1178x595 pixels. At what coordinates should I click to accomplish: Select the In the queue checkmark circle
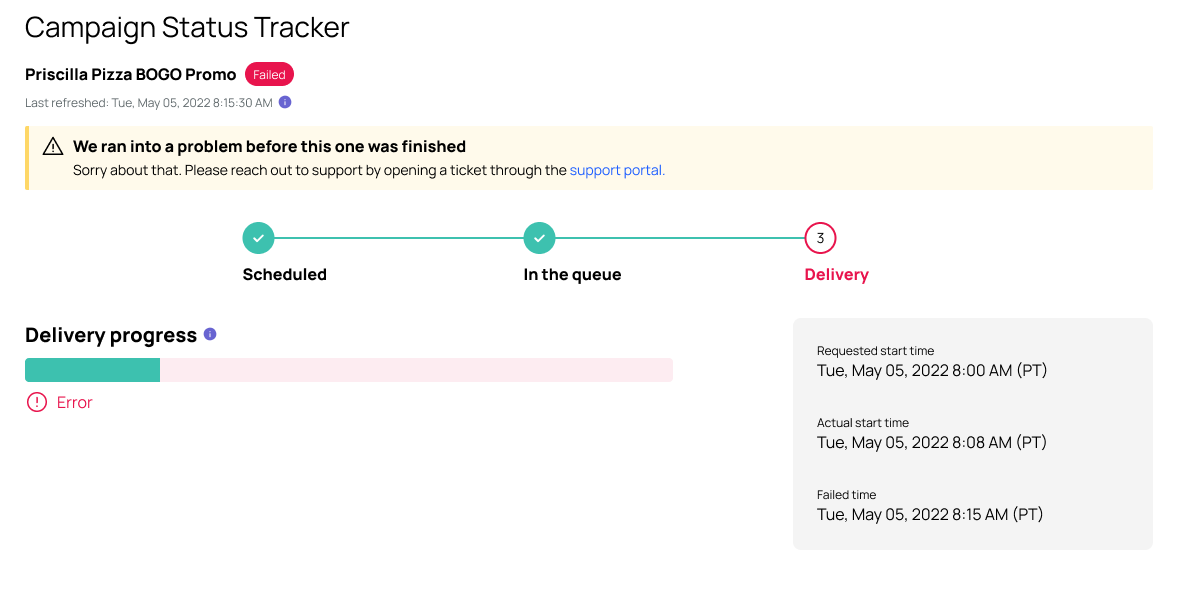(x=539, y=238)
